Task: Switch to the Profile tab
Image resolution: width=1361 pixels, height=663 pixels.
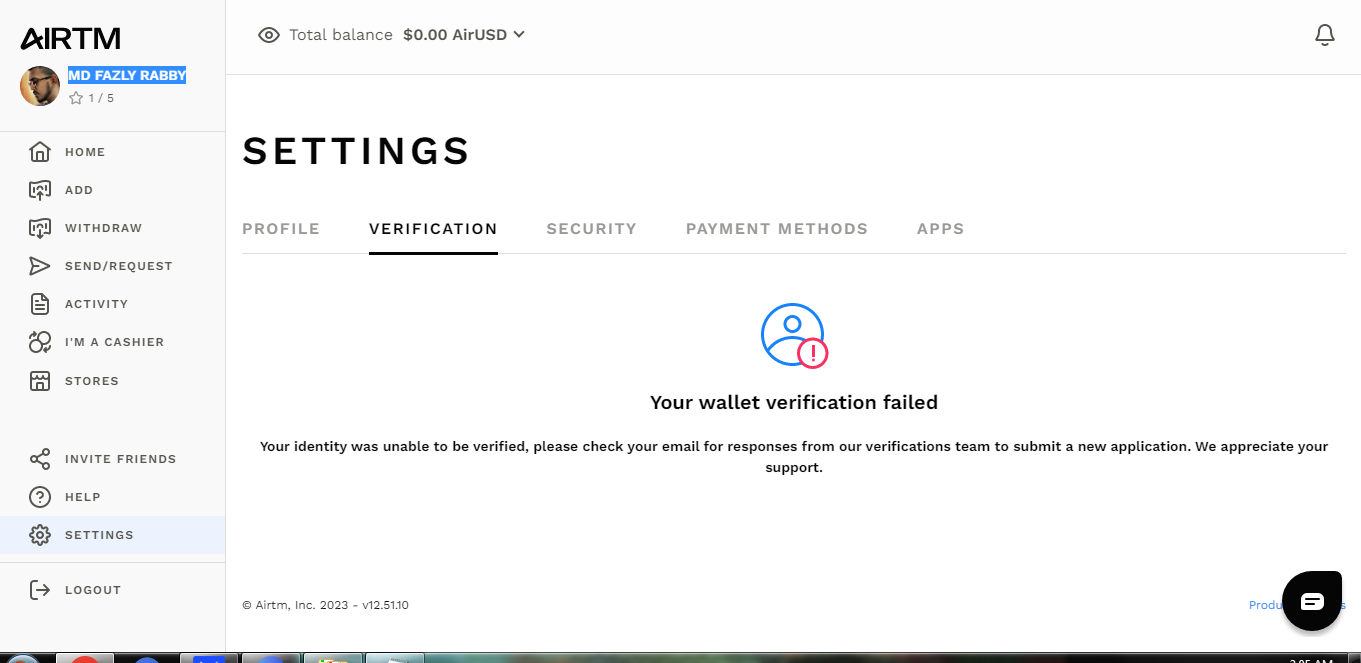Action: pyautogui.click(x=281, y=229)
